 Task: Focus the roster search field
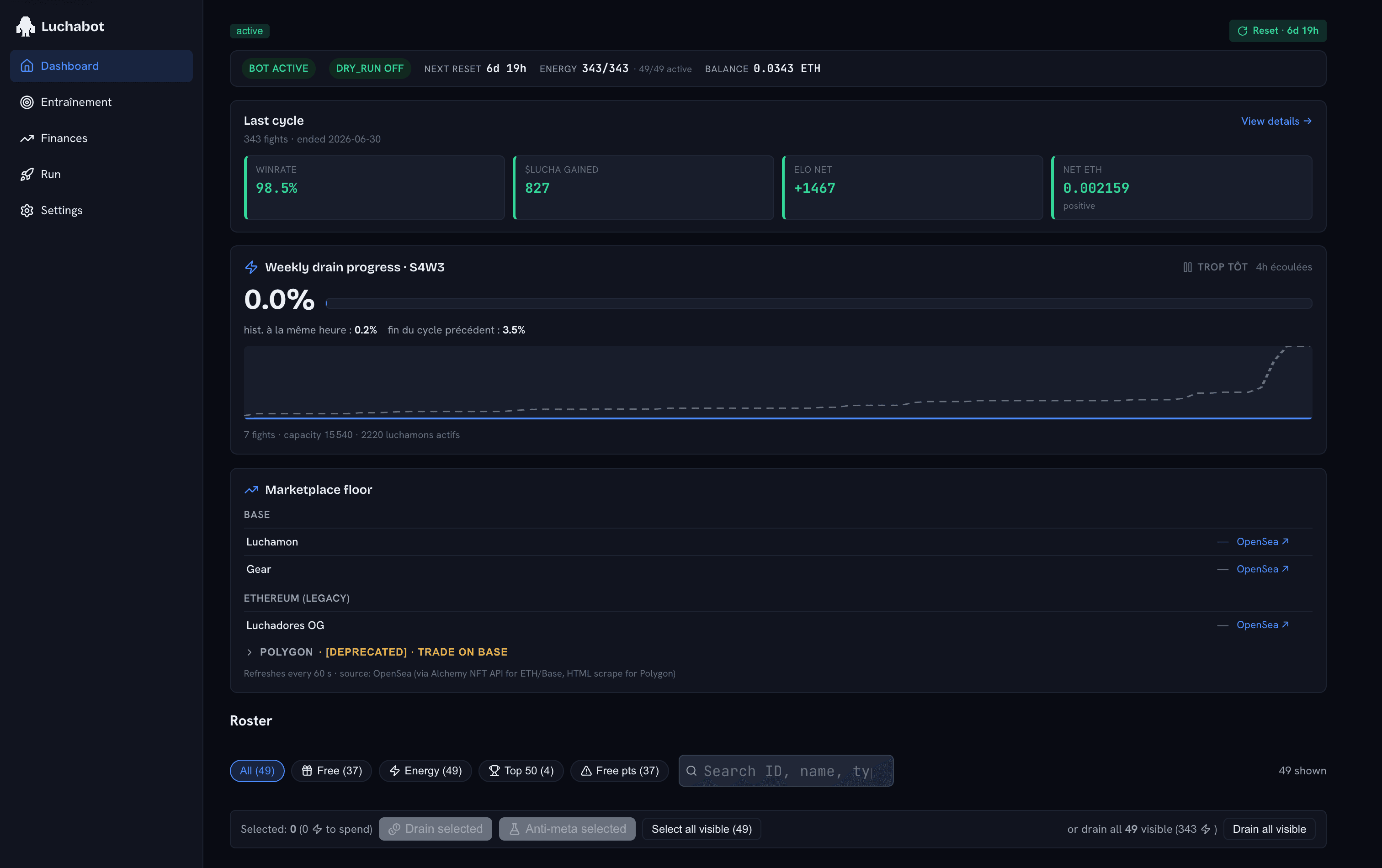click(786, 771)
